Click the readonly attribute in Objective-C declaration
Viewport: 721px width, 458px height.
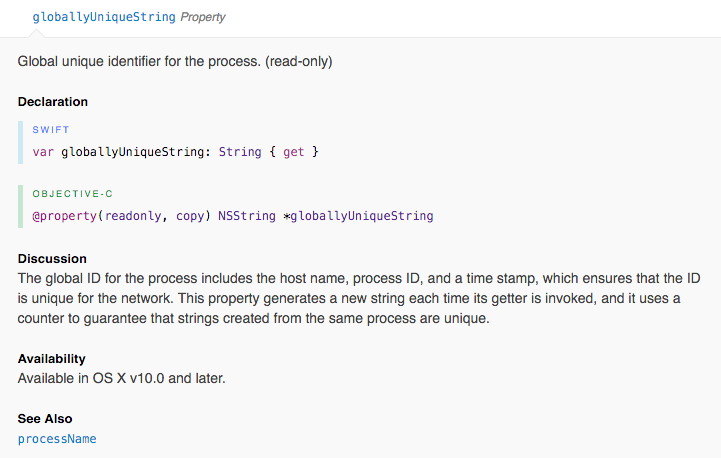(133, 216)
